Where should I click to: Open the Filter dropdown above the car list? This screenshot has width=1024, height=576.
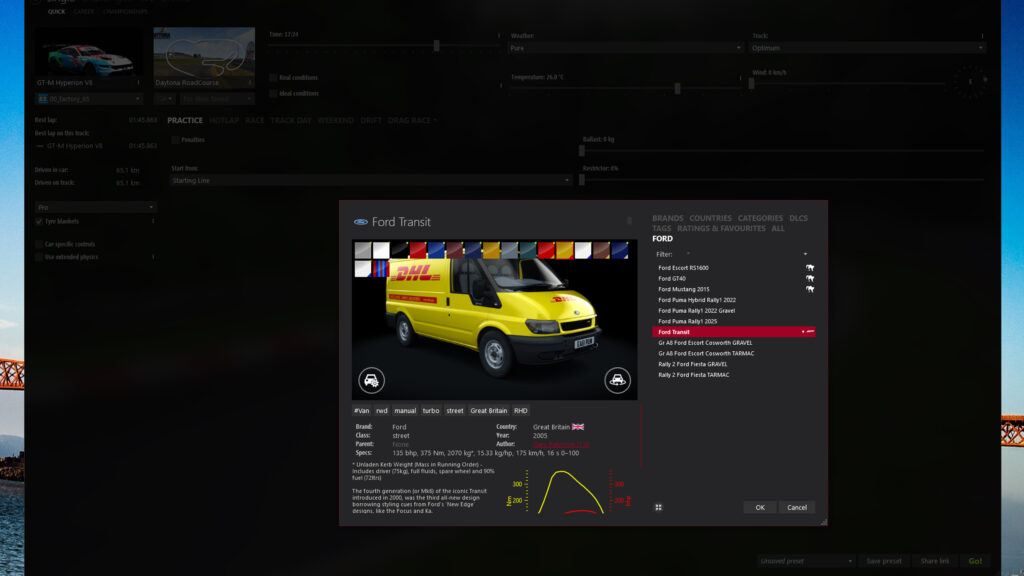point(745,254)
